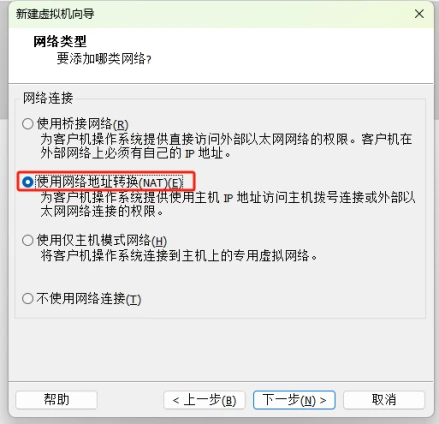Click the 使用网络地址转换(NAT)(E) label text
This screenshot has width=439, height=424.
click(110, 182)
